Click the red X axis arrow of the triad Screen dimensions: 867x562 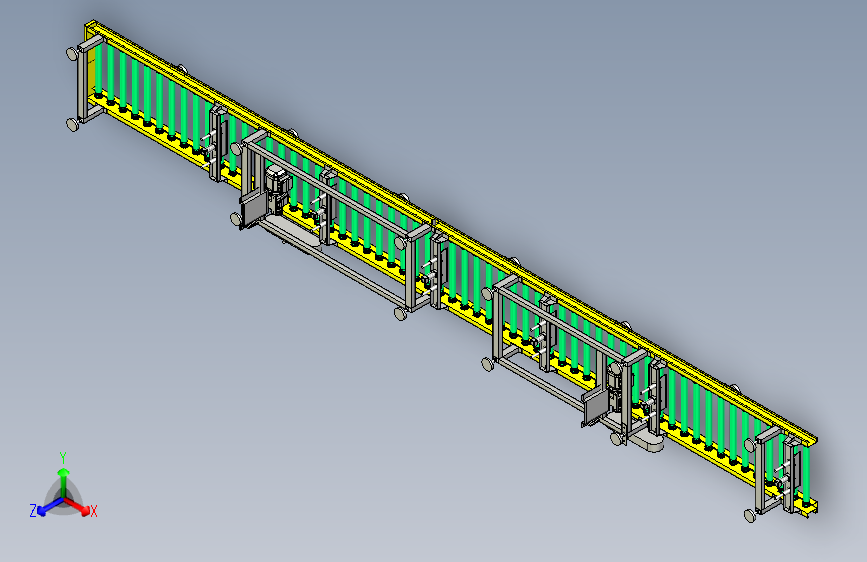coord(77,505)
